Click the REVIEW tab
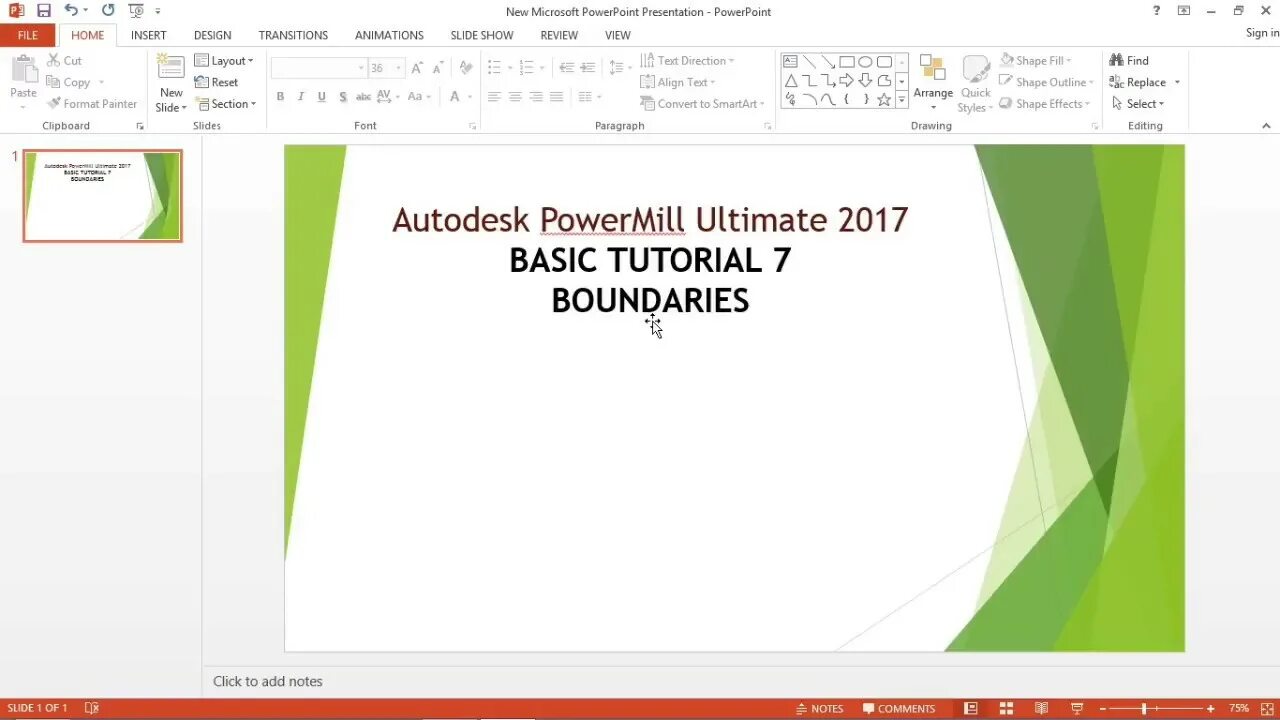The image size is (1280, 720). (x=559, y=35)
